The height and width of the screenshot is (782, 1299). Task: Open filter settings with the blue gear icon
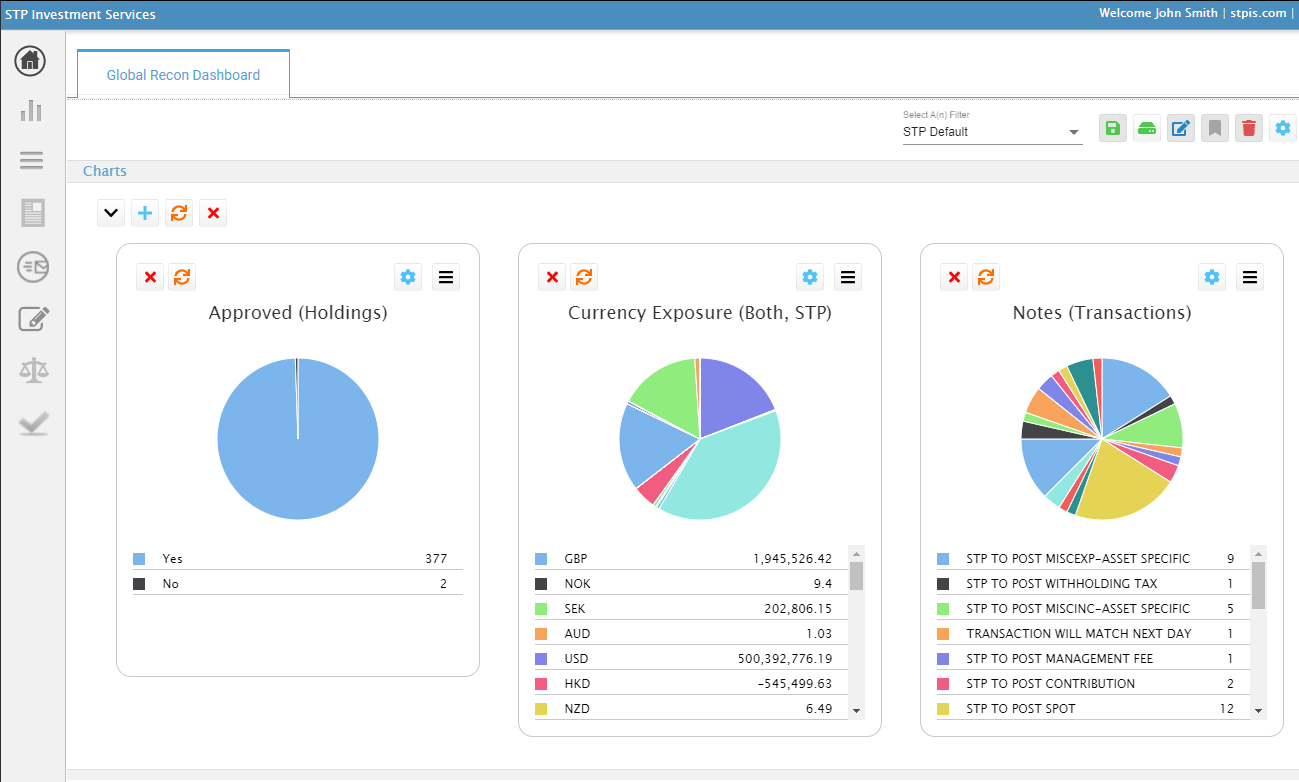click(1282, 128)
